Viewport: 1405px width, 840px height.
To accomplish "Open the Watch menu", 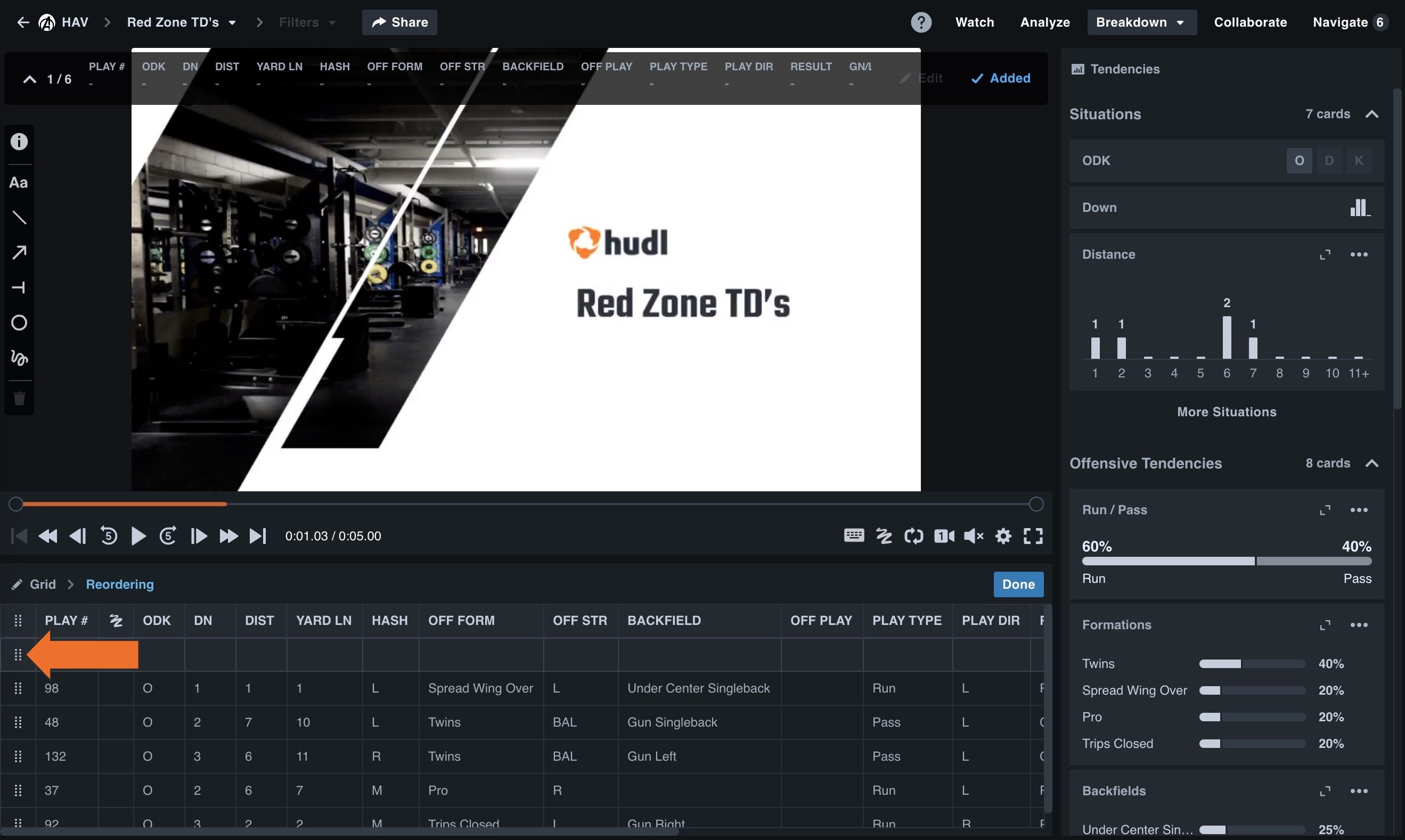I will (975, 22).
